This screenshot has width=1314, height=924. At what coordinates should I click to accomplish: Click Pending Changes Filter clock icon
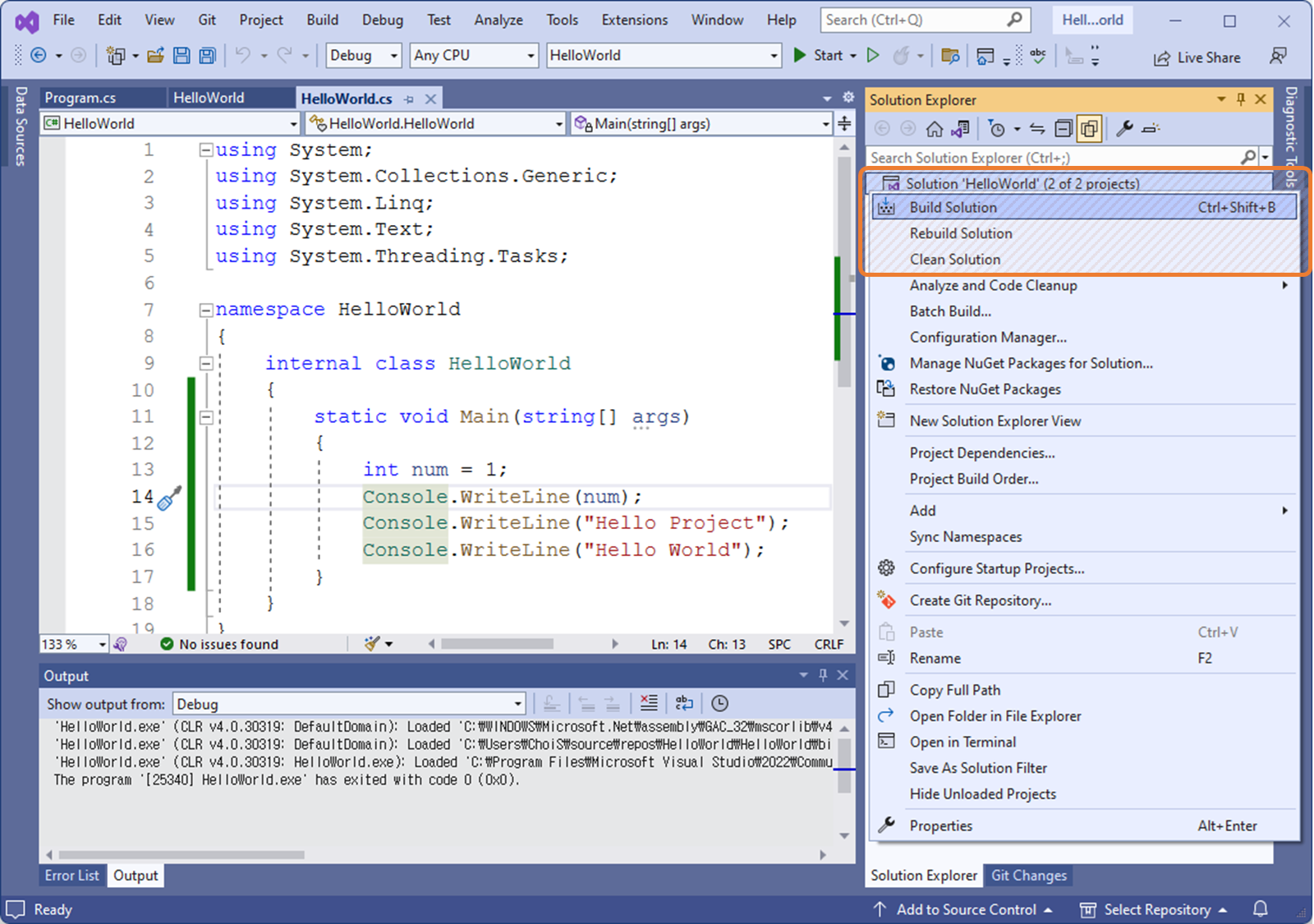[997, 129]
